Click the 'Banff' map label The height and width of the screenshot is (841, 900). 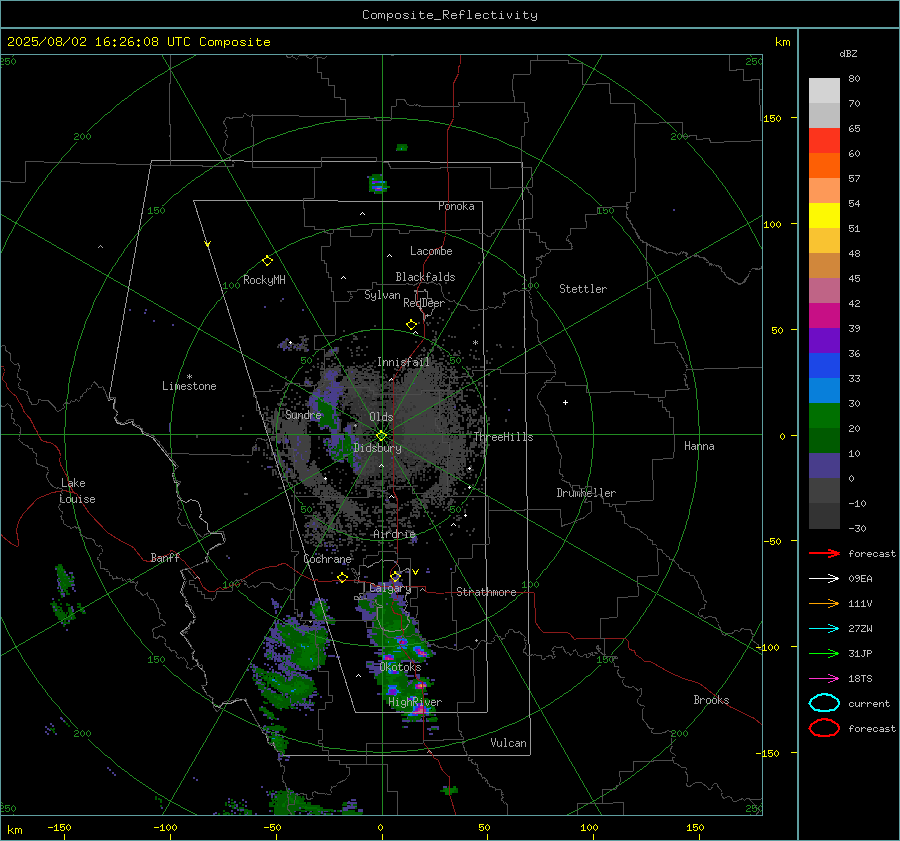pyautogui.click(x=165, y=557)
